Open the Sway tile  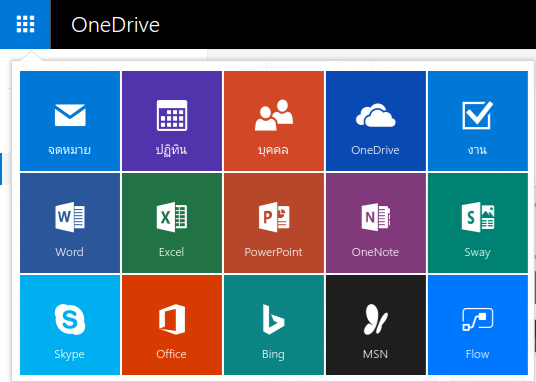[x=478, y=223]
